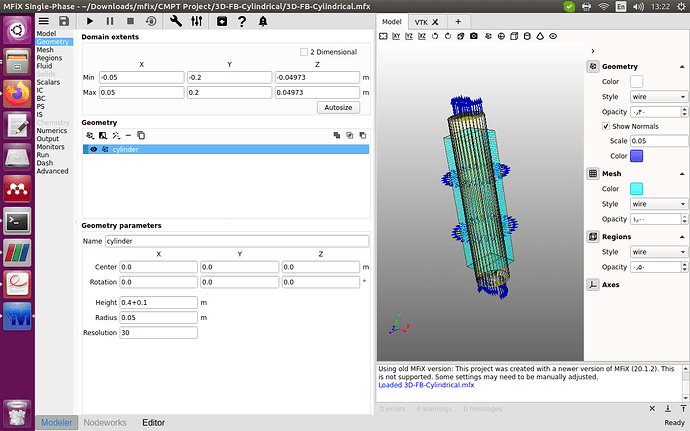Set the 3D view to XZ plane
The height and width of the screenshot is (431, 690).
pos(422,36)
